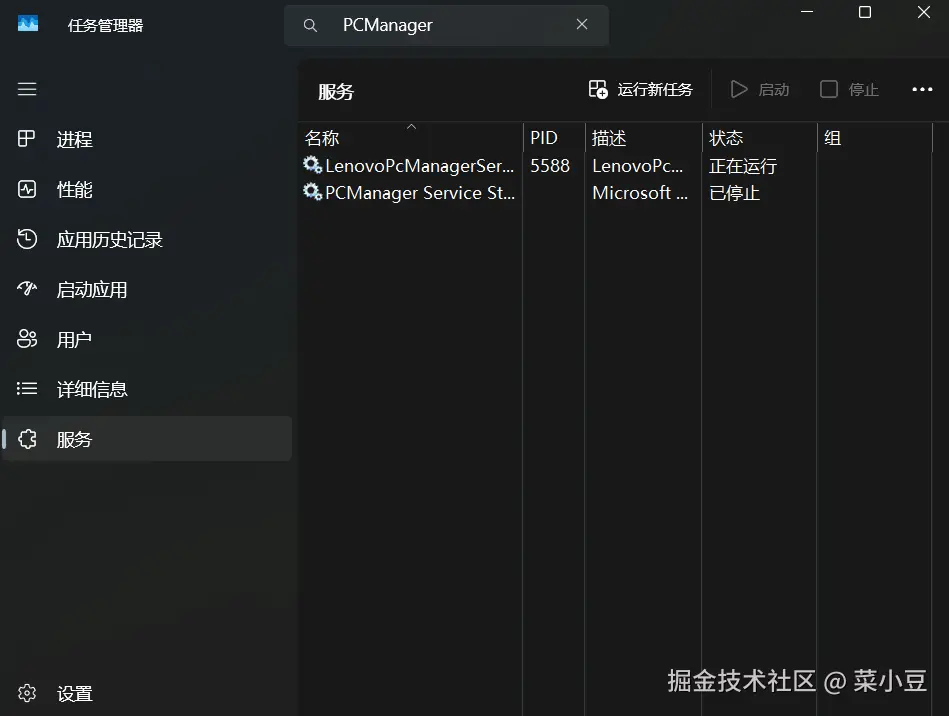The height and width of the screenshot is (716, 949).
Task: Click 运行新任务 (Run new task)
Action: pos(640,90)
